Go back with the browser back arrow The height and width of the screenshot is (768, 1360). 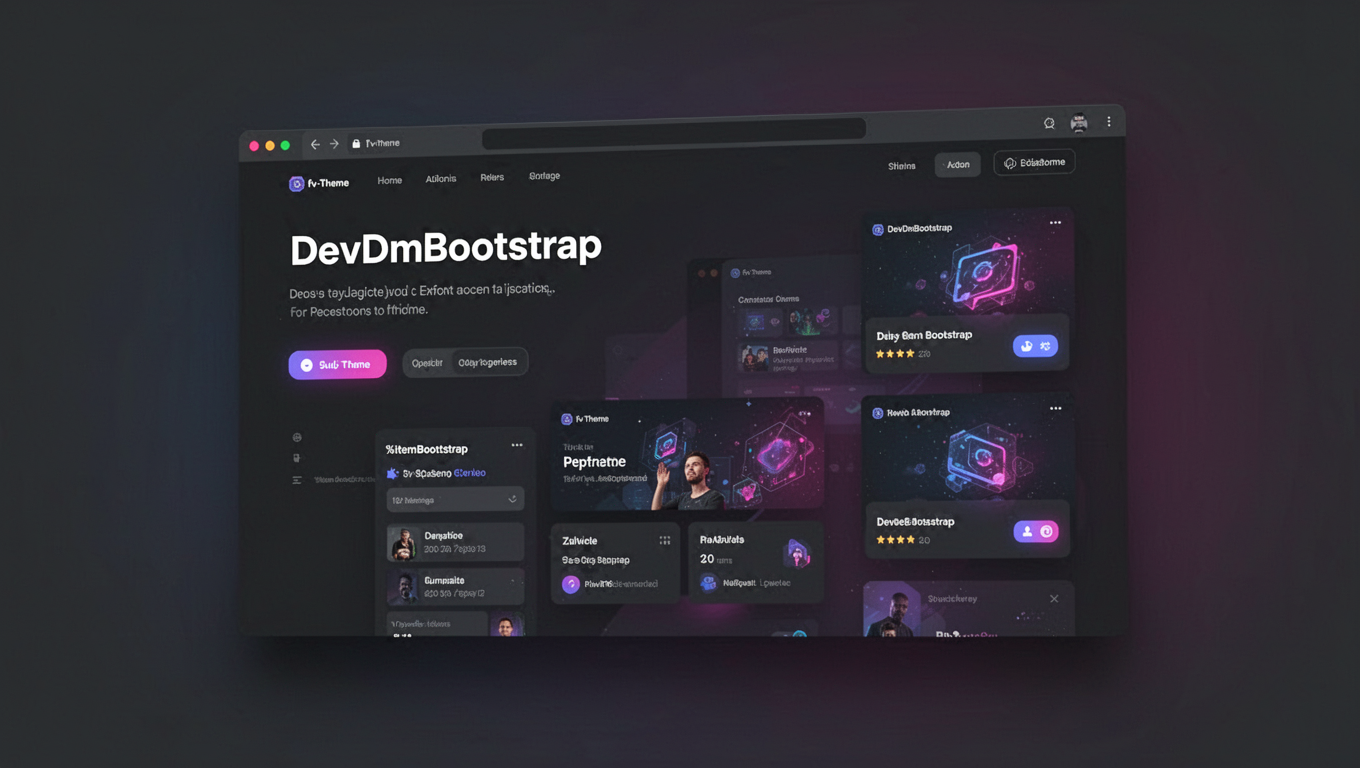315,144
